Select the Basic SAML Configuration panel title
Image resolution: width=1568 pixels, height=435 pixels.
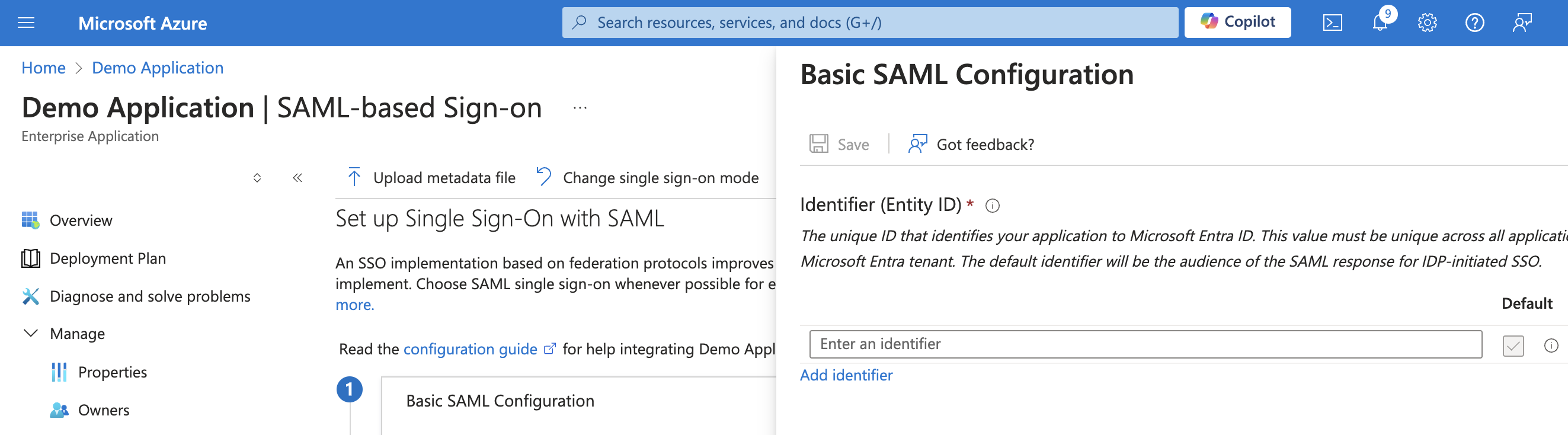[x=967, y=75]
